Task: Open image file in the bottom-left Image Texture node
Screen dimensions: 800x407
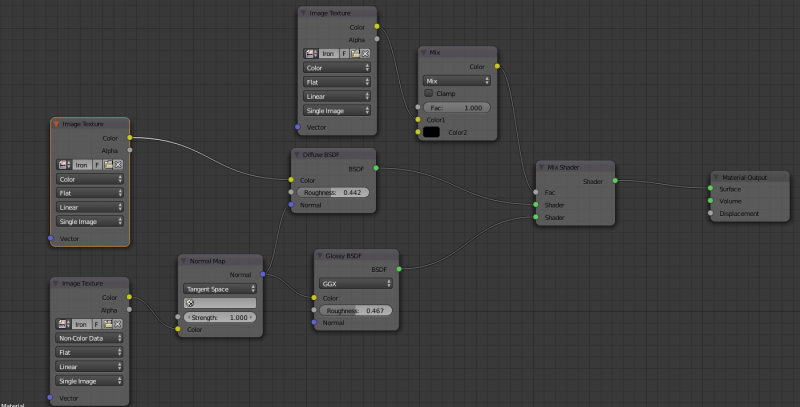Action: click(x=107, y=323)
